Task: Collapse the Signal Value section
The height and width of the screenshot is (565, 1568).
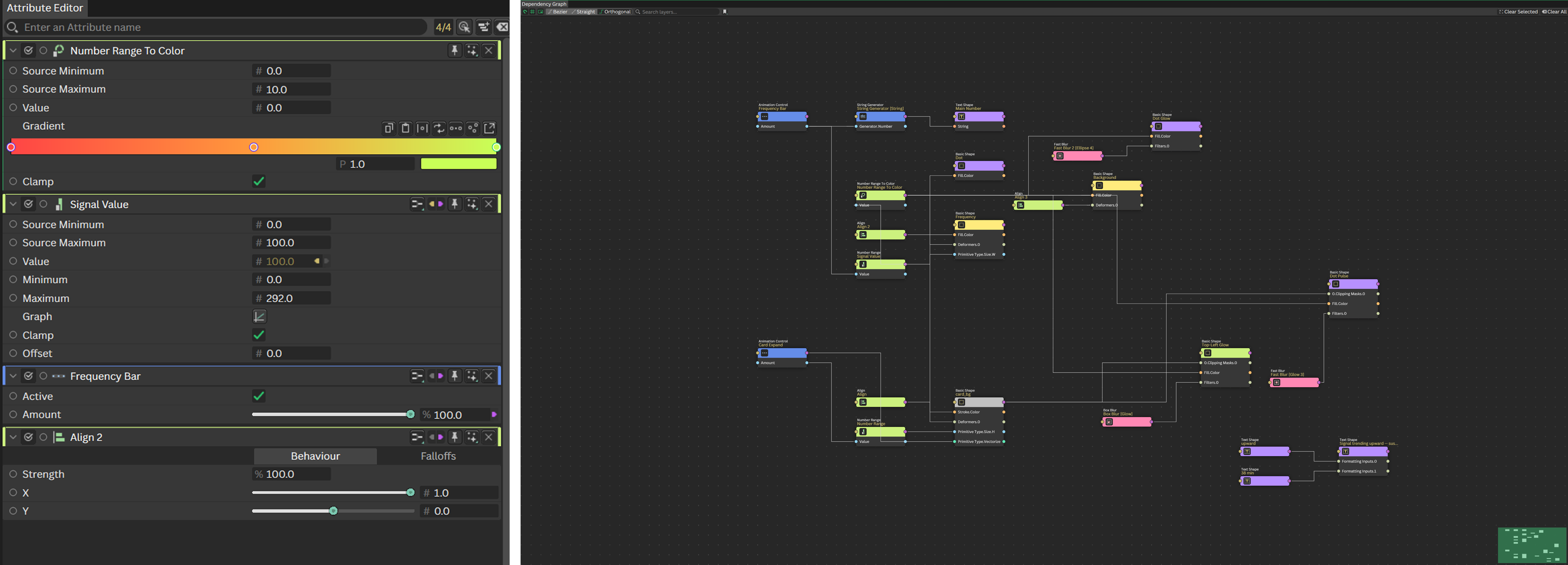Action: pyautogui.click(x=13, y=204)
